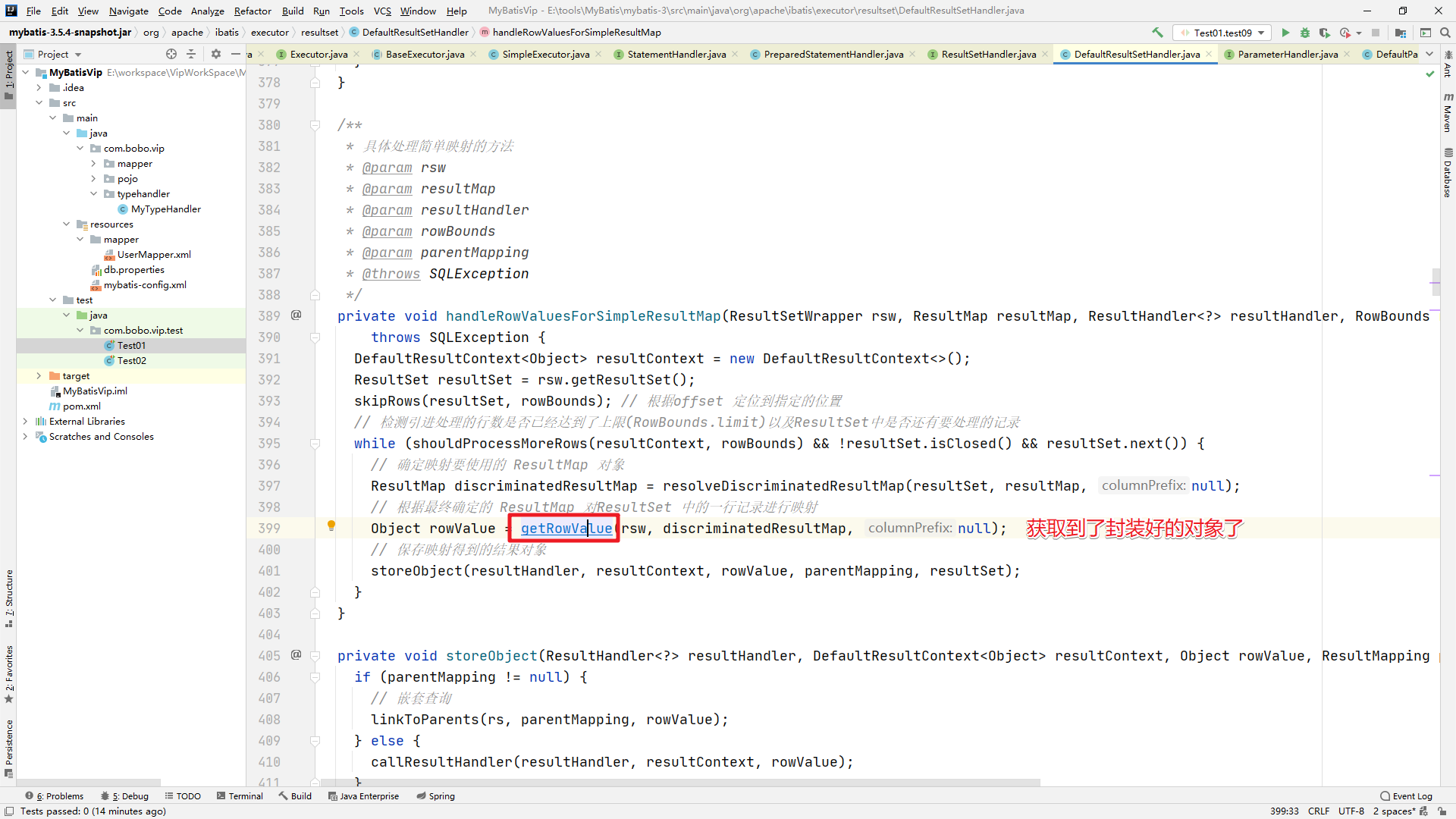
Task: Open the Test01.test09 run configuration dropdown
Action: 1222,33
